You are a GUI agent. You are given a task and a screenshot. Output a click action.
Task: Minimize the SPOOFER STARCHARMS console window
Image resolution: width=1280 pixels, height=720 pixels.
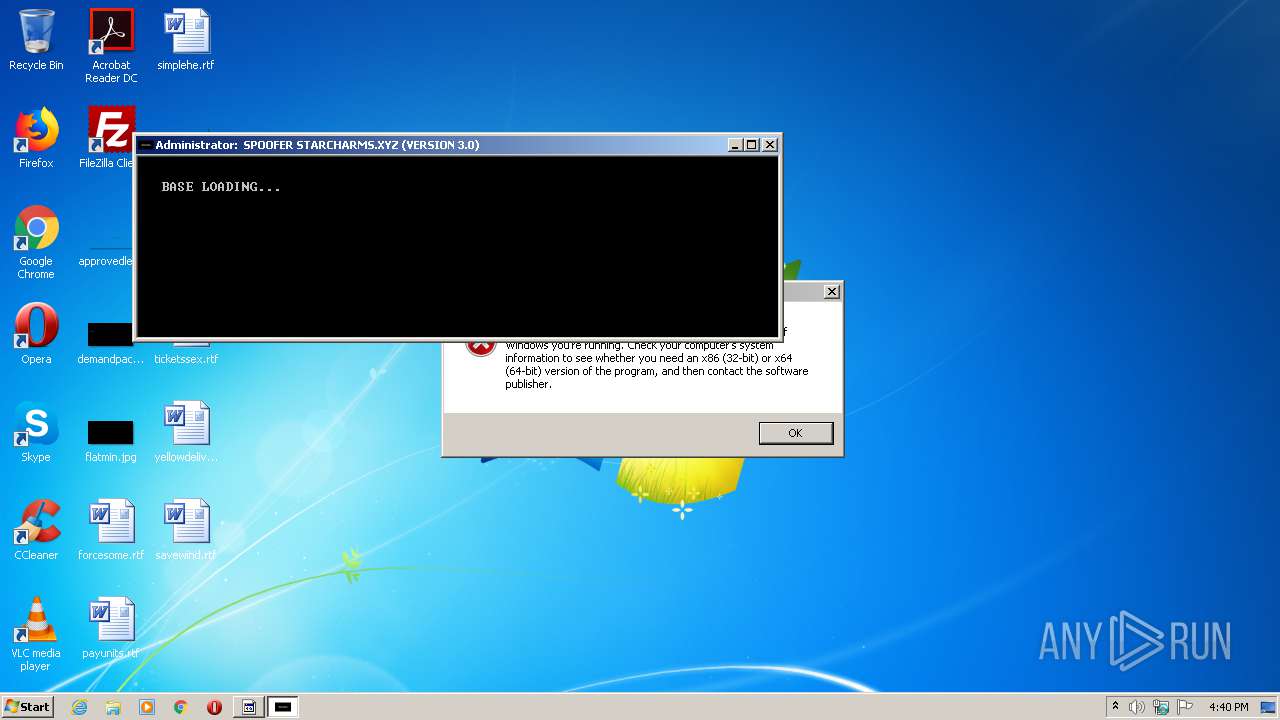735,145
